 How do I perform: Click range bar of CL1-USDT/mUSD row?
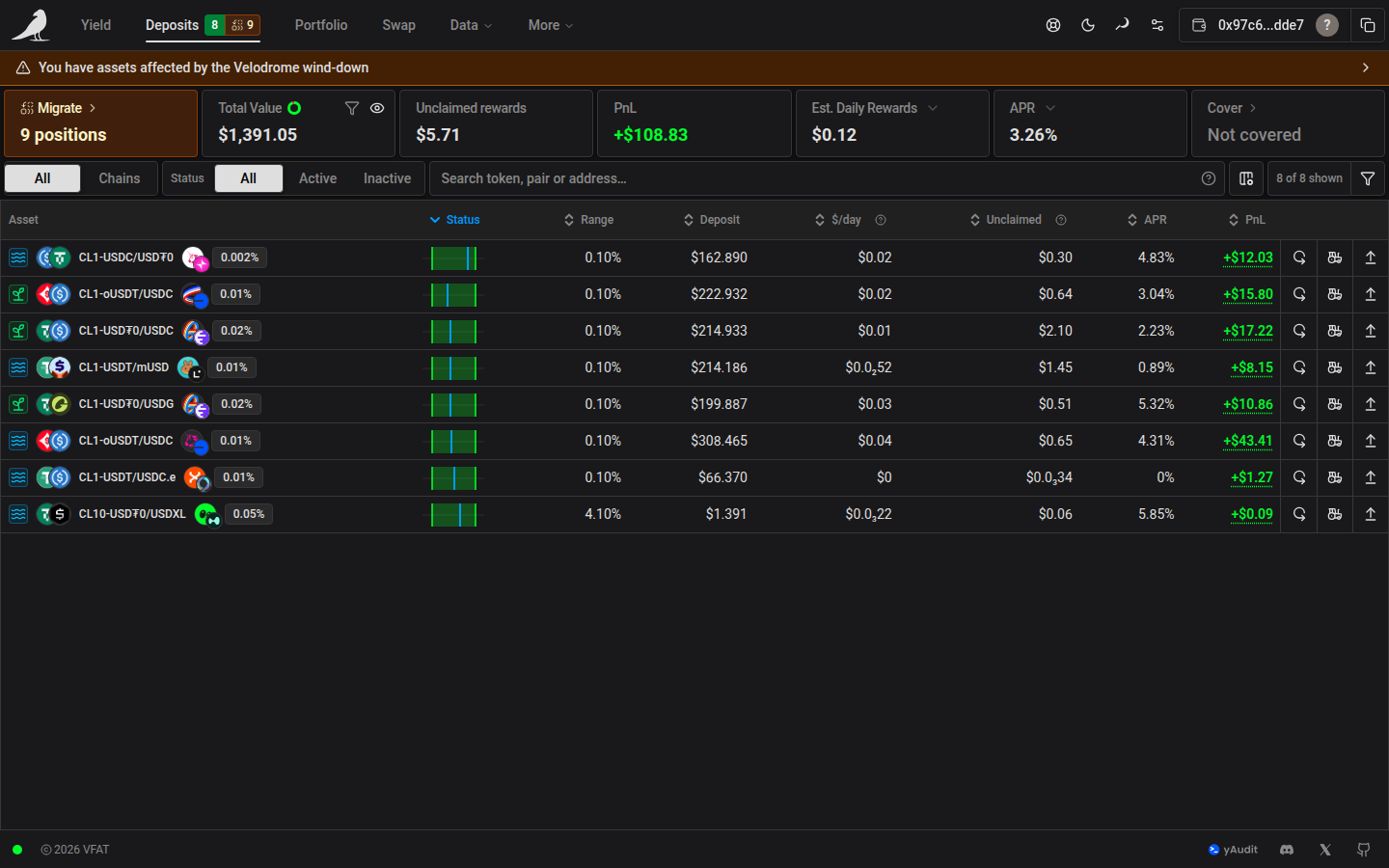click(x=453, y=367)
